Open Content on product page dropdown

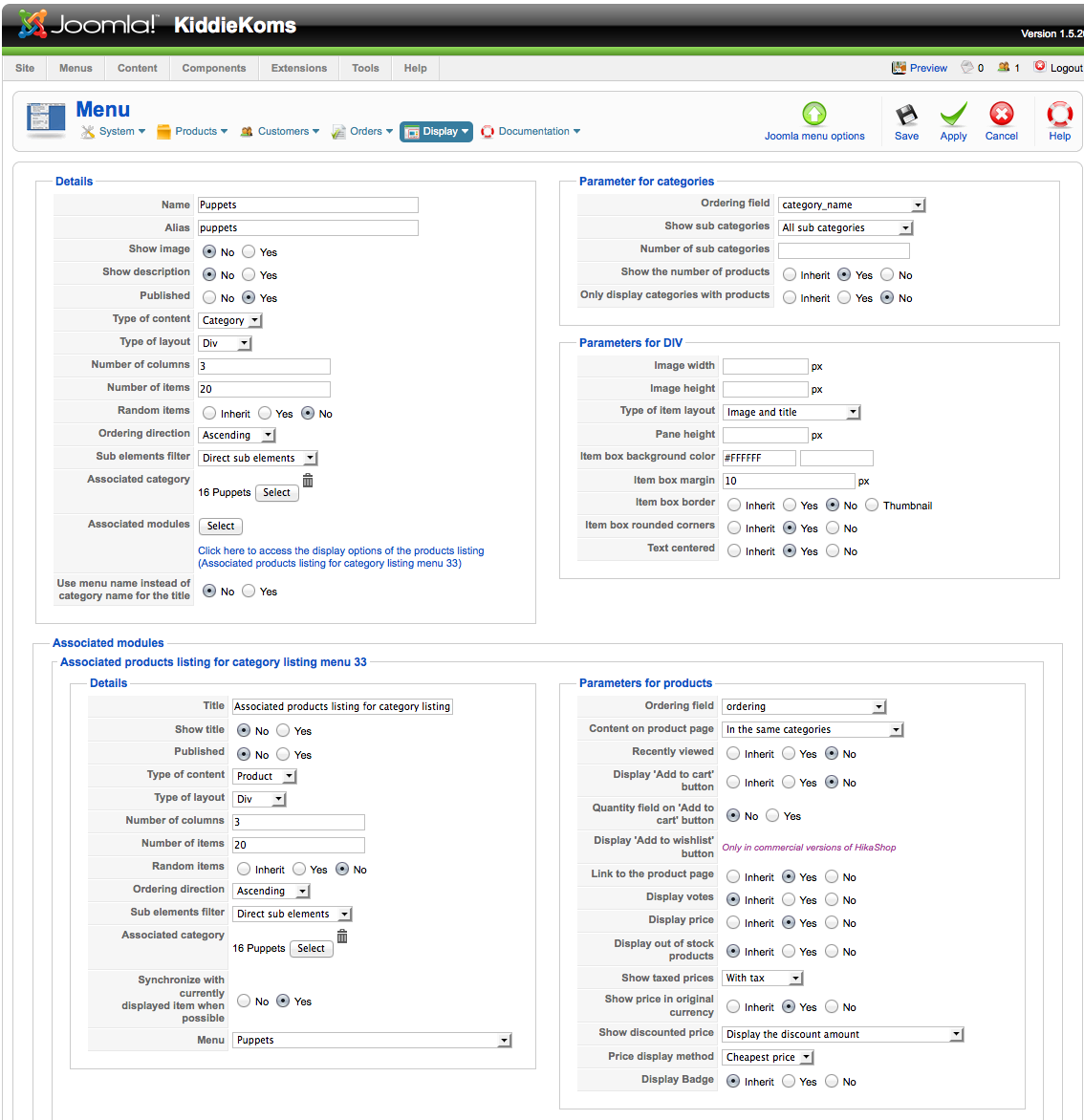click(813, 729)
